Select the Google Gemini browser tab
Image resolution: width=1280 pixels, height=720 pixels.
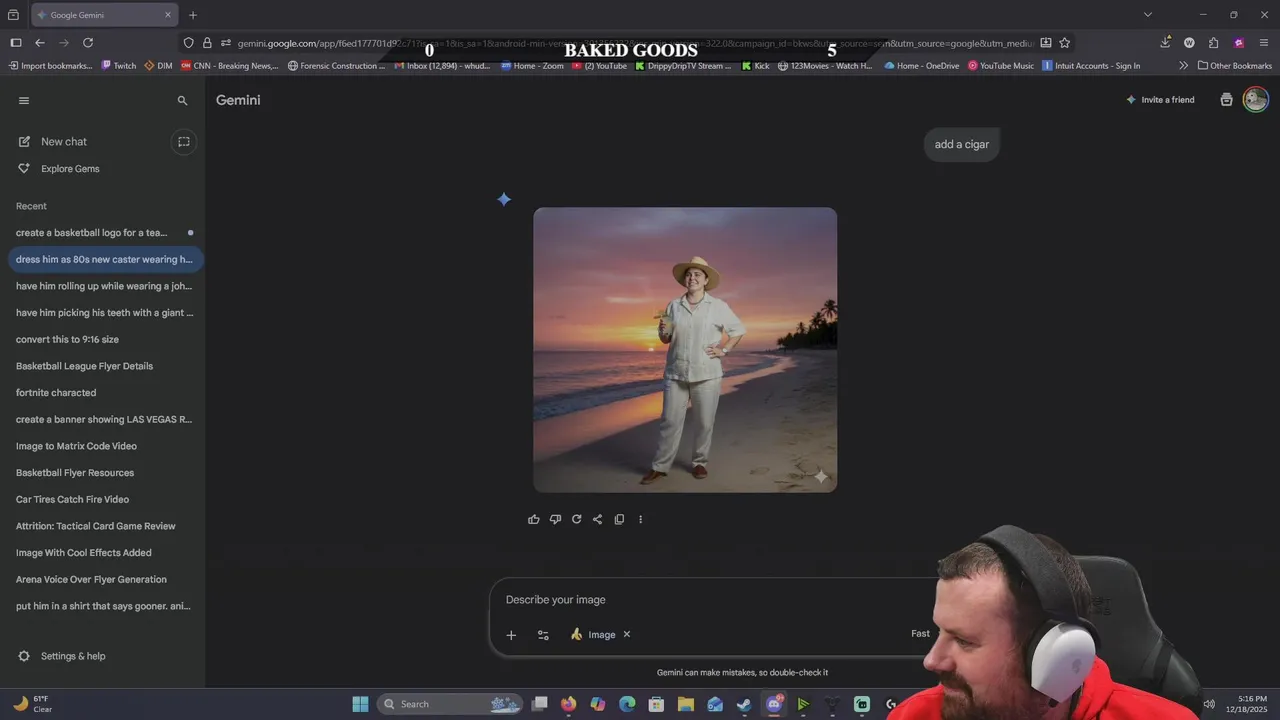(x=105, y=15)
